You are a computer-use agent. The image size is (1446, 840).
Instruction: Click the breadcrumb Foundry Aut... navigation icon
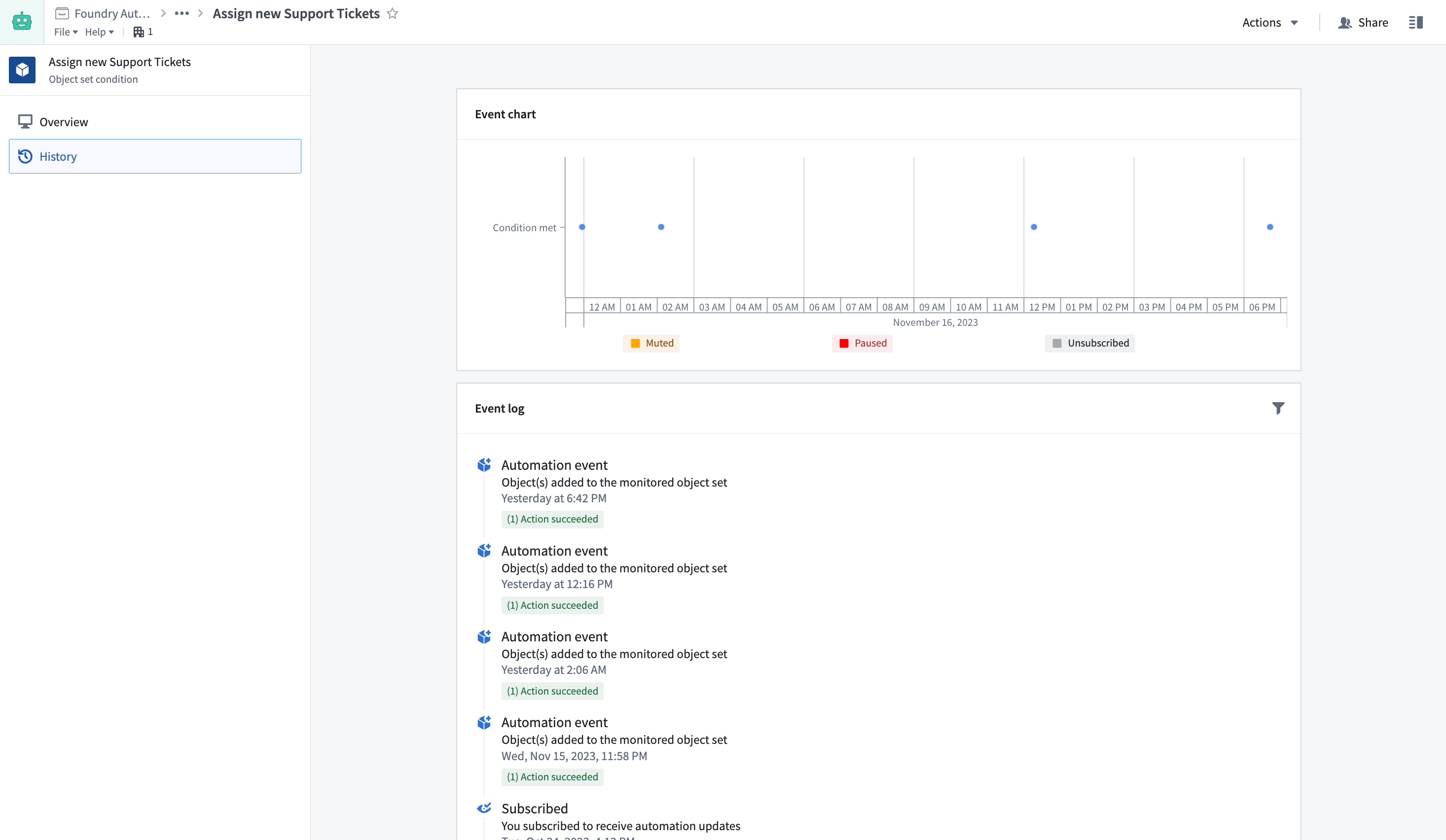(63, 13)
